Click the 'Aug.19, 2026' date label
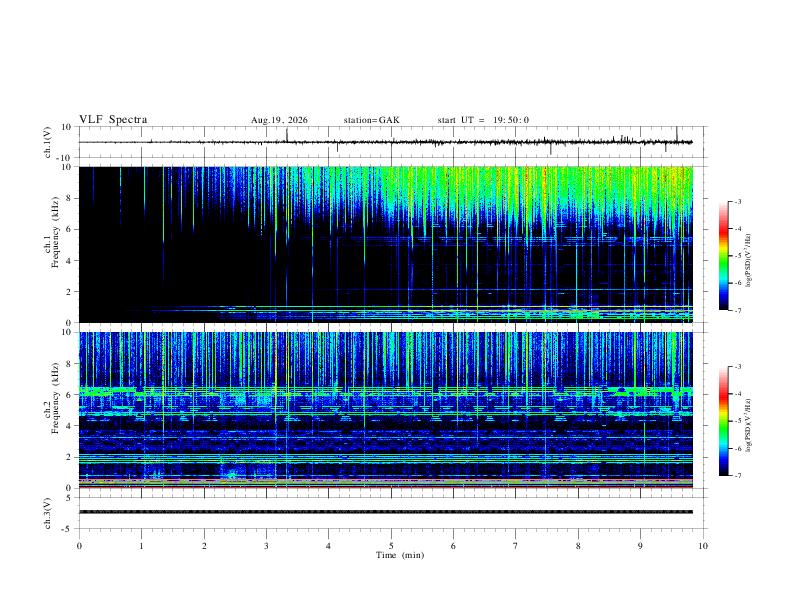 click(279, 120)
